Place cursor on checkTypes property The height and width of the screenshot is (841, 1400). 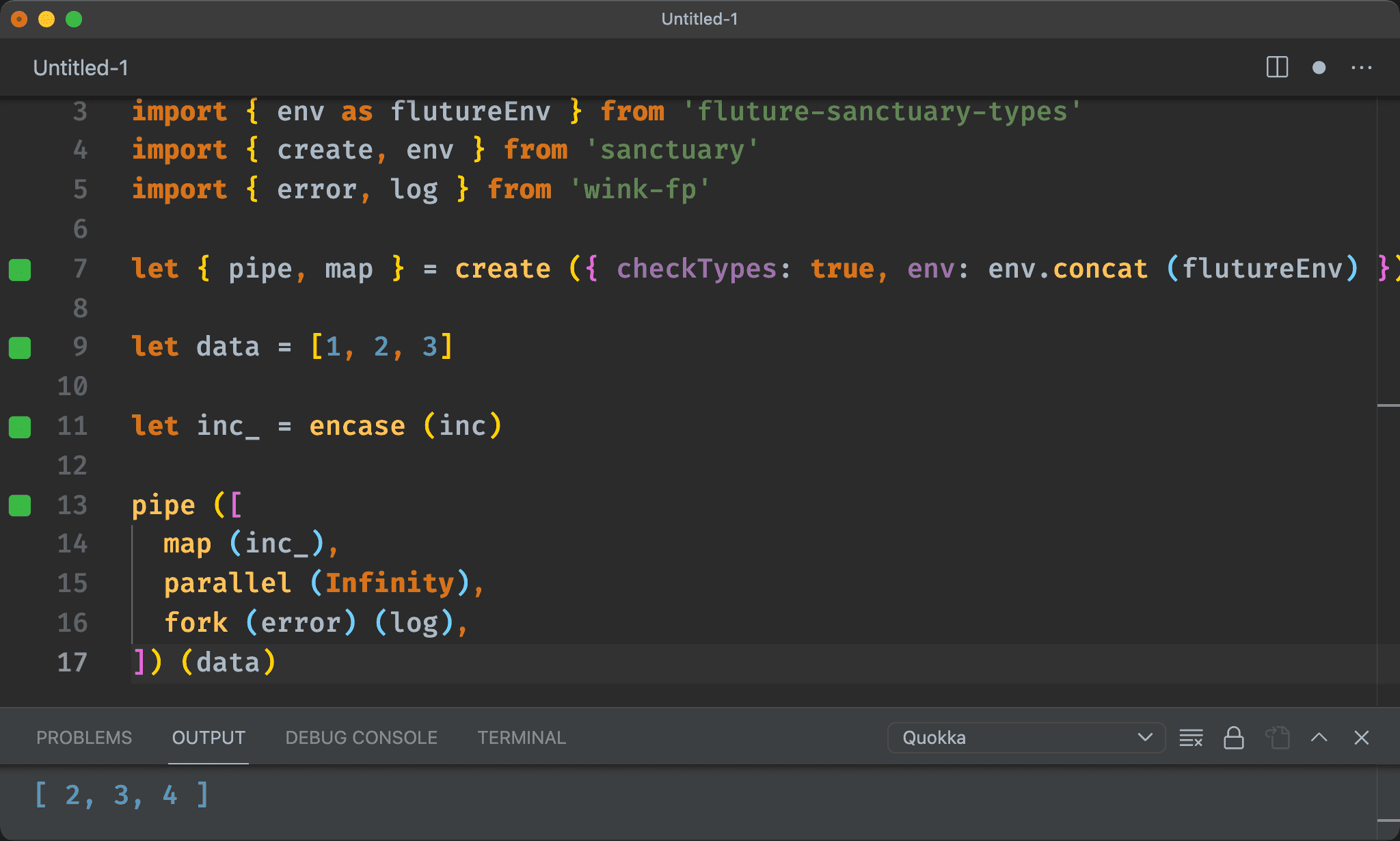697,269
